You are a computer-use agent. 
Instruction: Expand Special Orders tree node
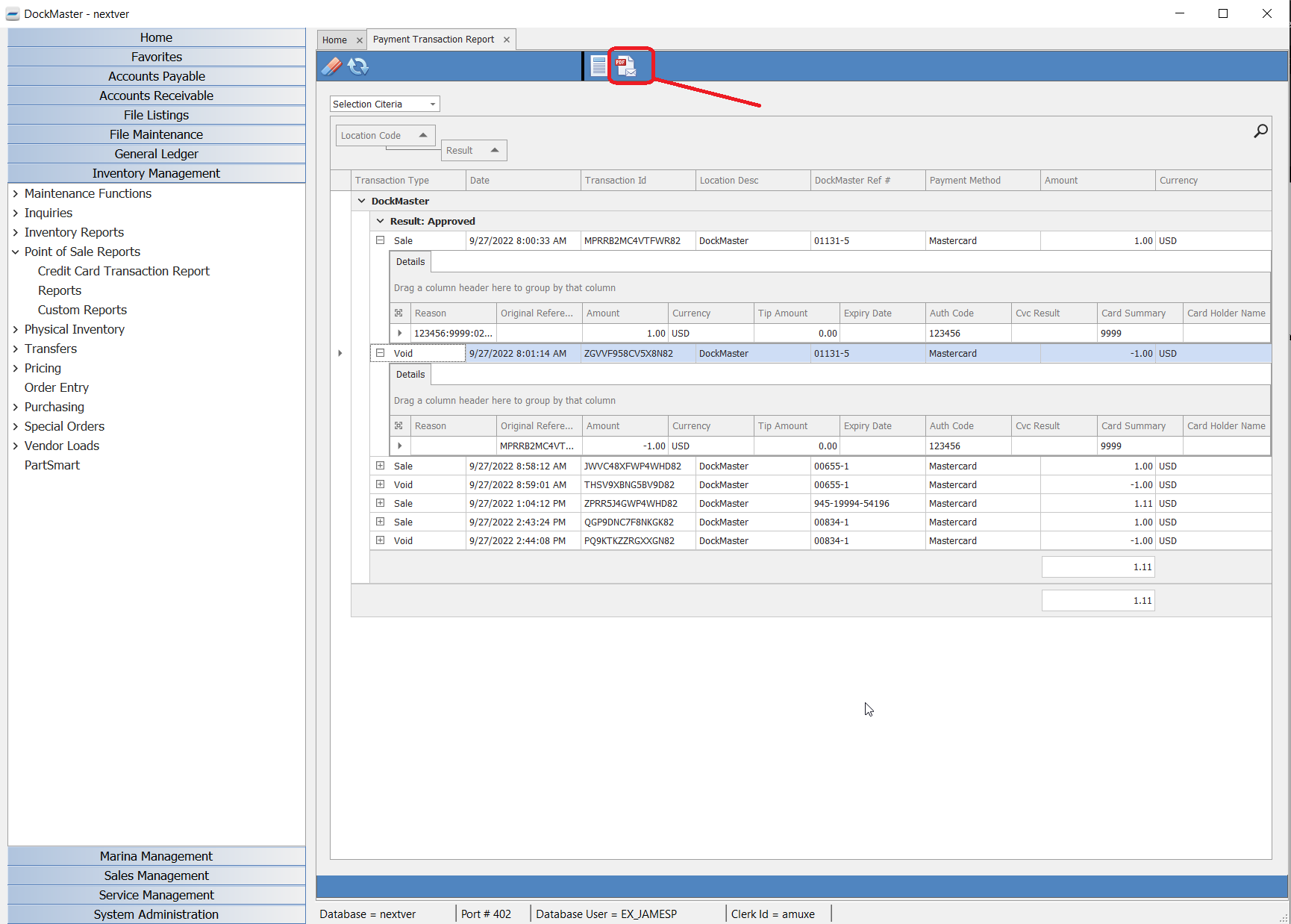15,426
